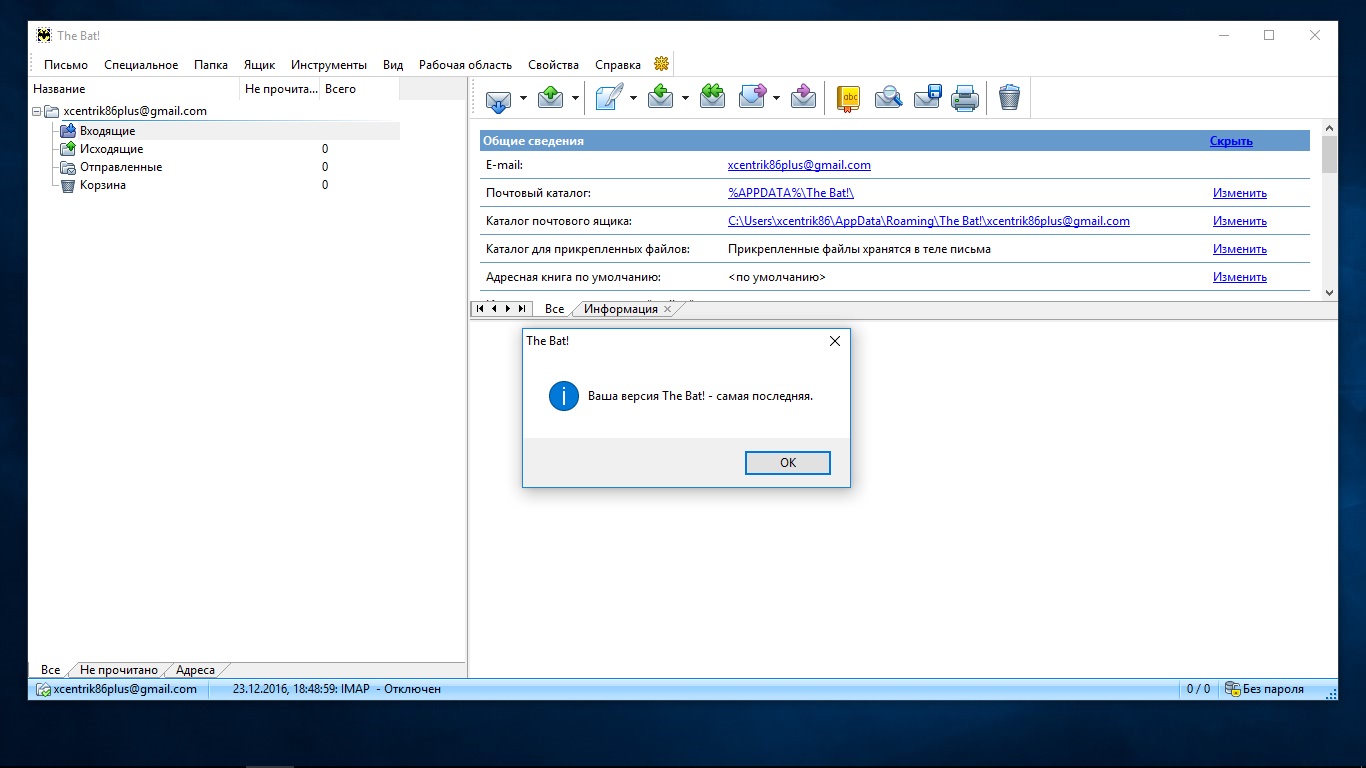This screenshot has height=768, width=1366.
Task: Click the Get New Mail envelope icon
Action: click(x=498, y=98)
